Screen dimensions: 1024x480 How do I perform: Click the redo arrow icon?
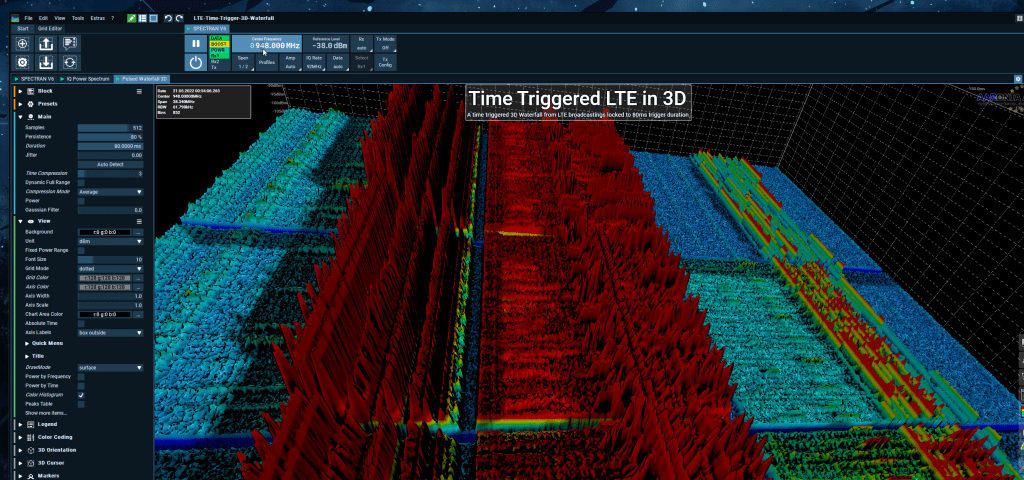[x=179, y=18]
